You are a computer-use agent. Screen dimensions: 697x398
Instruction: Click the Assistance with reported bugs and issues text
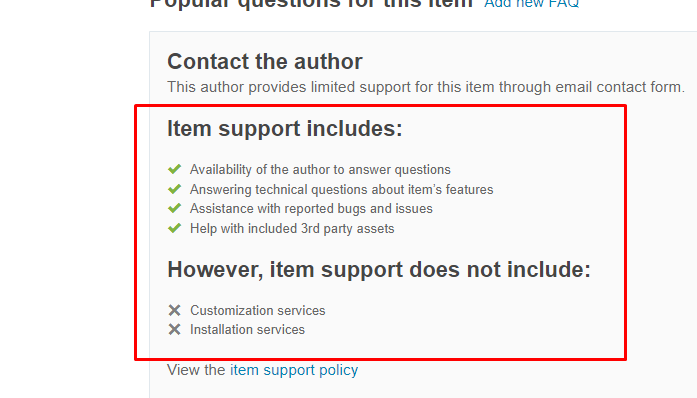[311, 209]
